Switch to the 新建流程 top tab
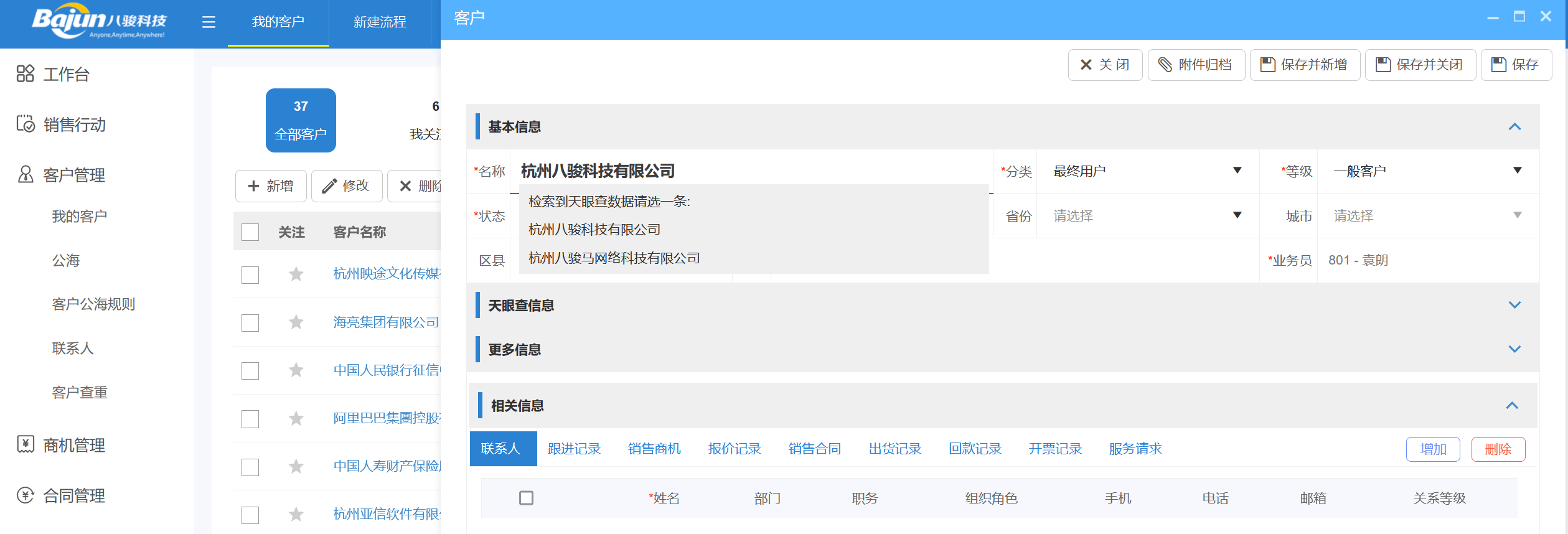1568x534 pixels. click(380, 22)
